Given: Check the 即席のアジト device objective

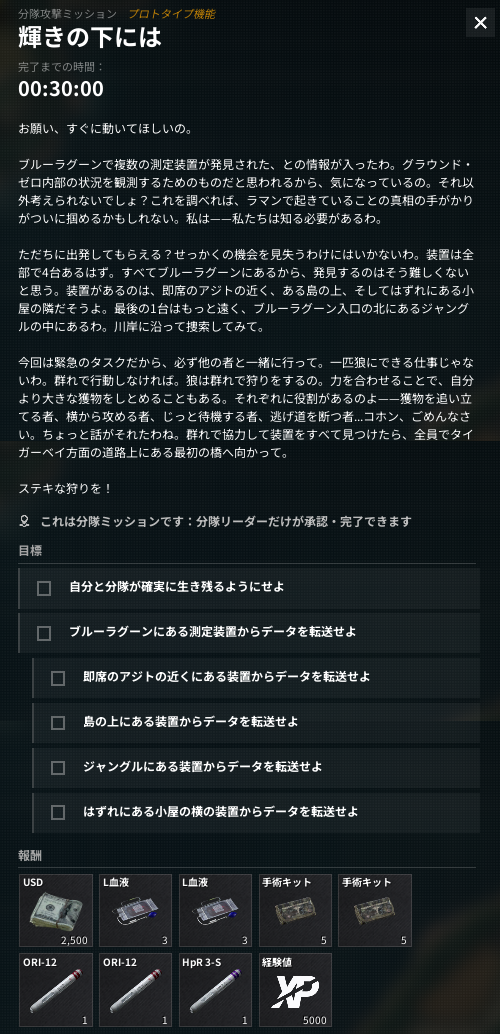Looking at the screenshot, I should 58,678.
